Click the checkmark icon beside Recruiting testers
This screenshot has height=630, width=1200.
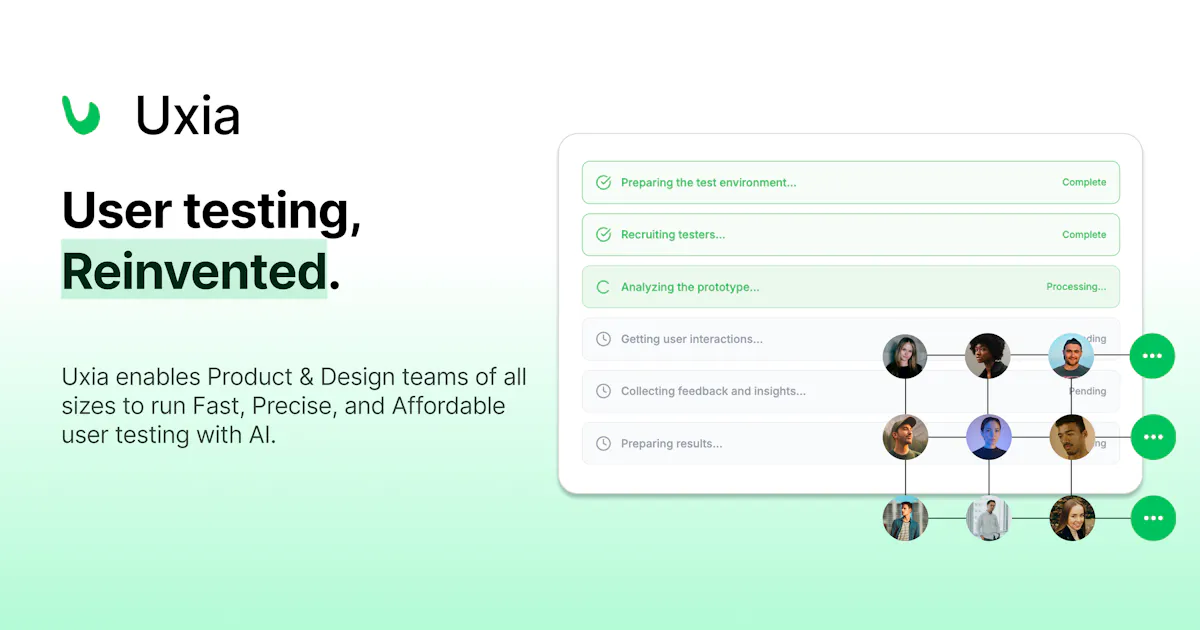603,235
